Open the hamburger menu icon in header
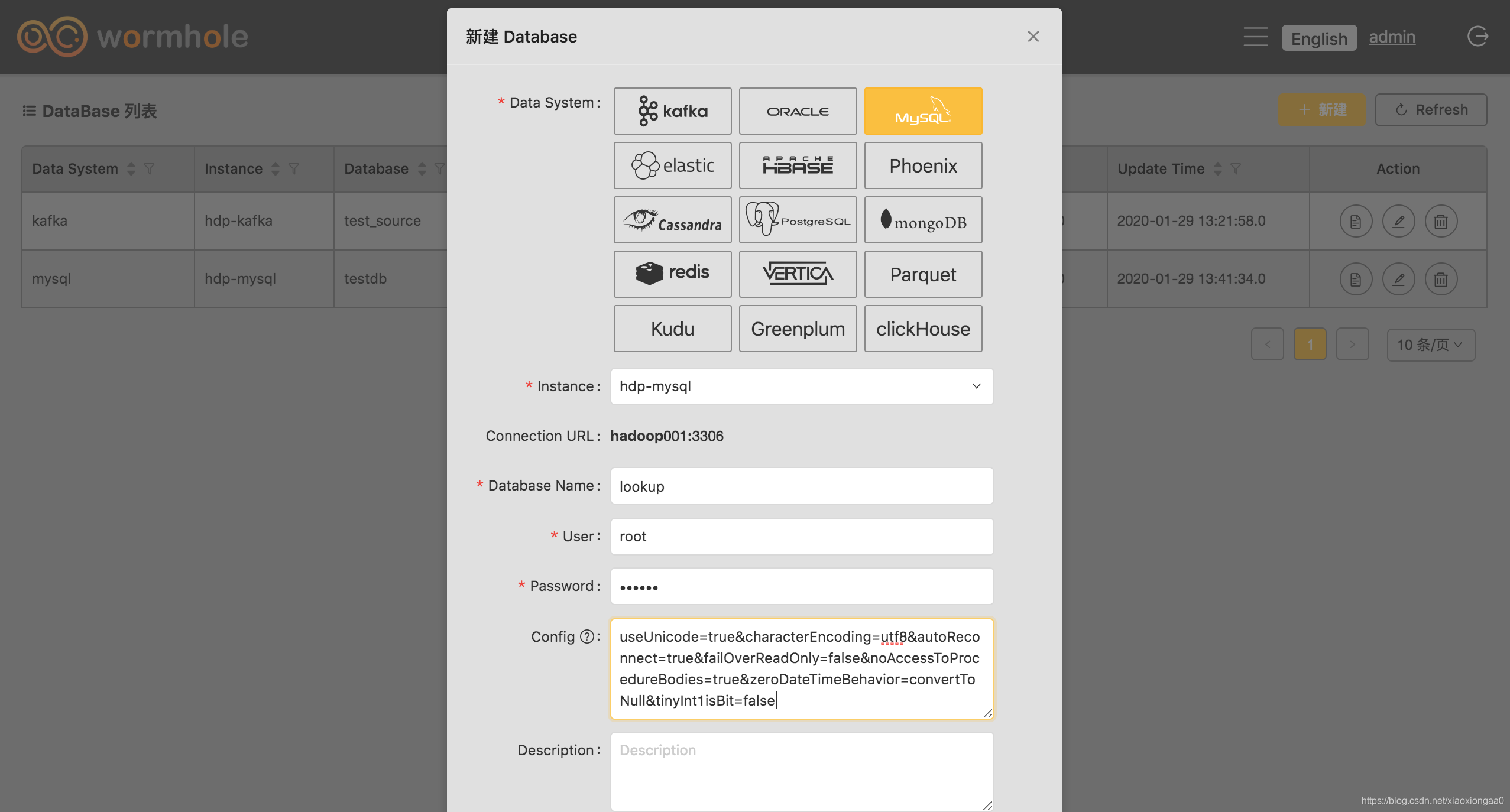The image size is (1510, 812). point(1255,37)
